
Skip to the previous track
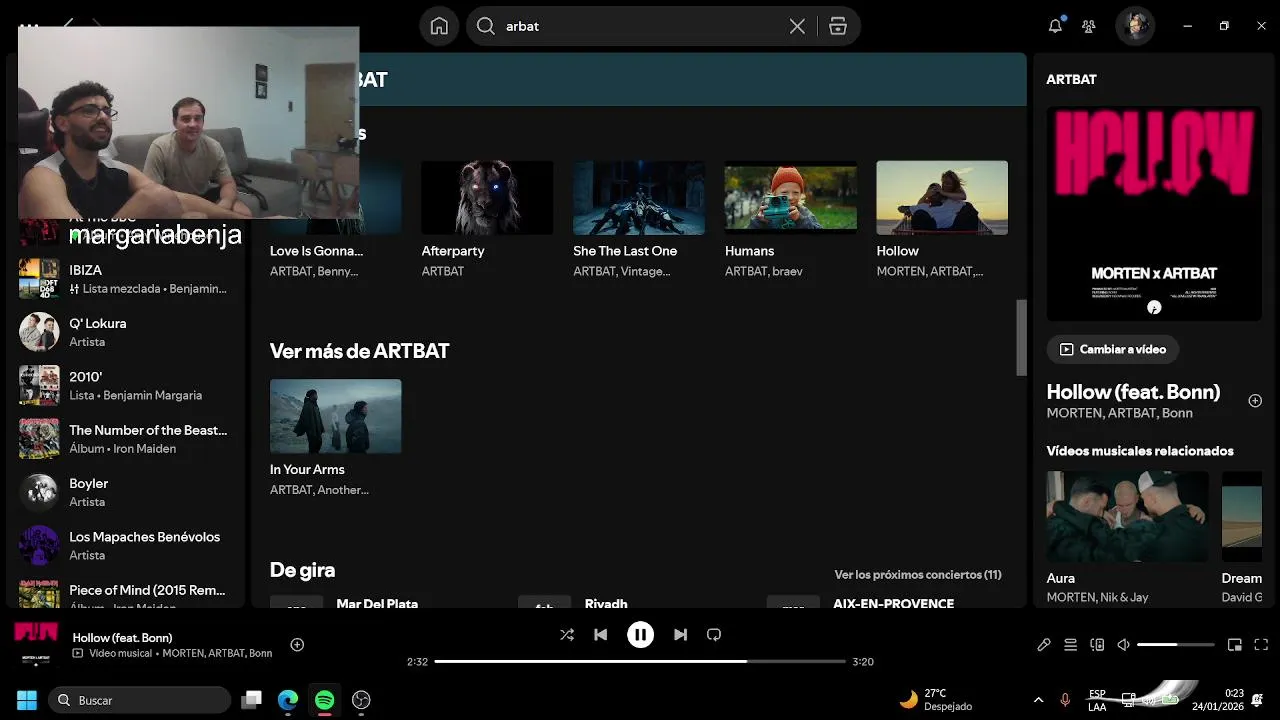pyautogui.click(x=600, y=634)
